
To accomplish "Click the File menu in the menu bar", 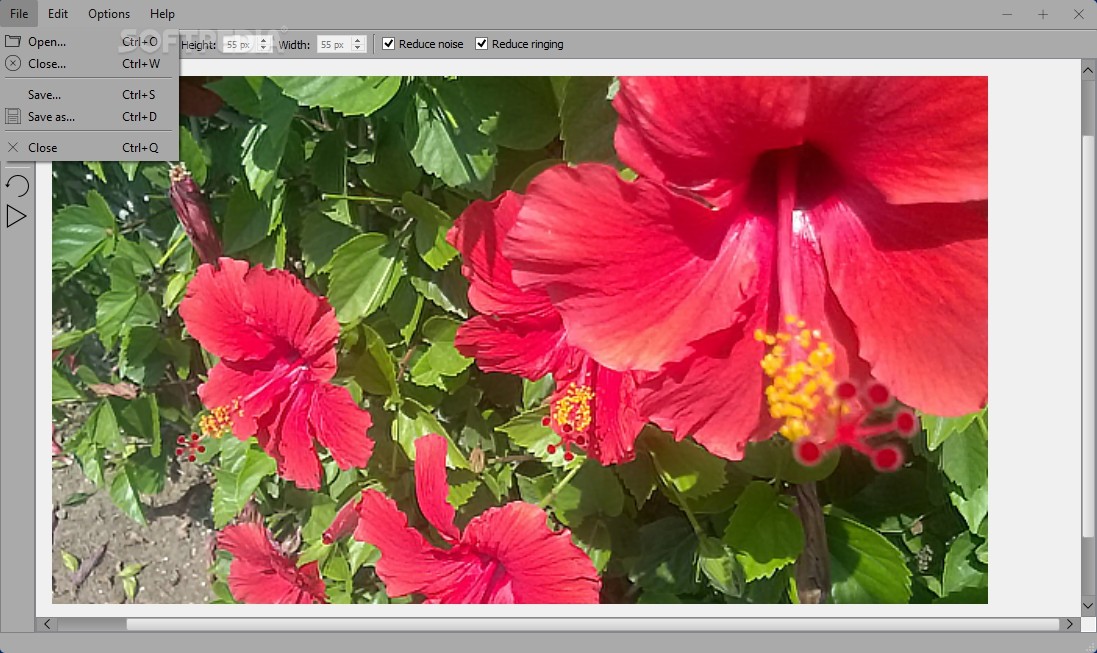I will [19, 14].
